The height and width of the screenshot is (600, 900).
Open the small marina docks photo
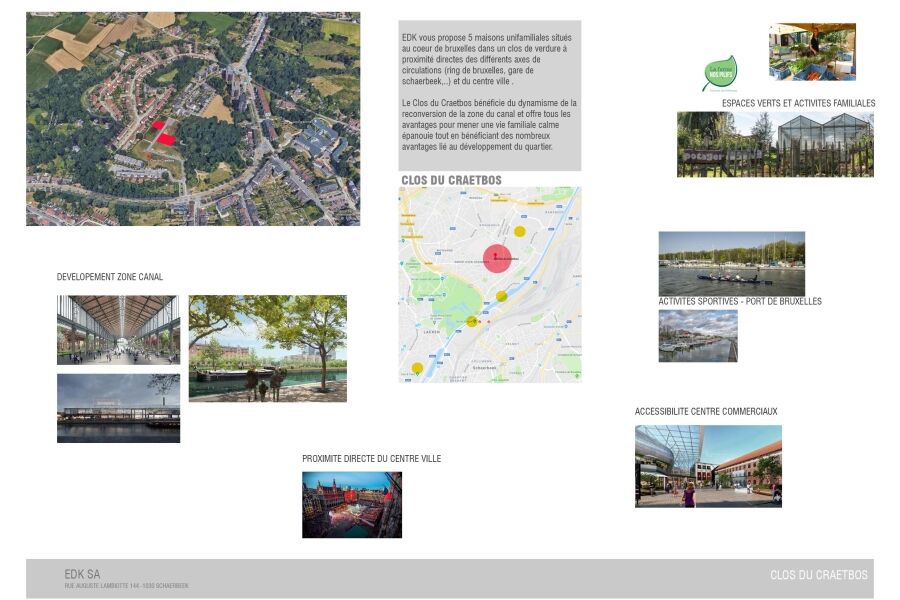point(697,335)
